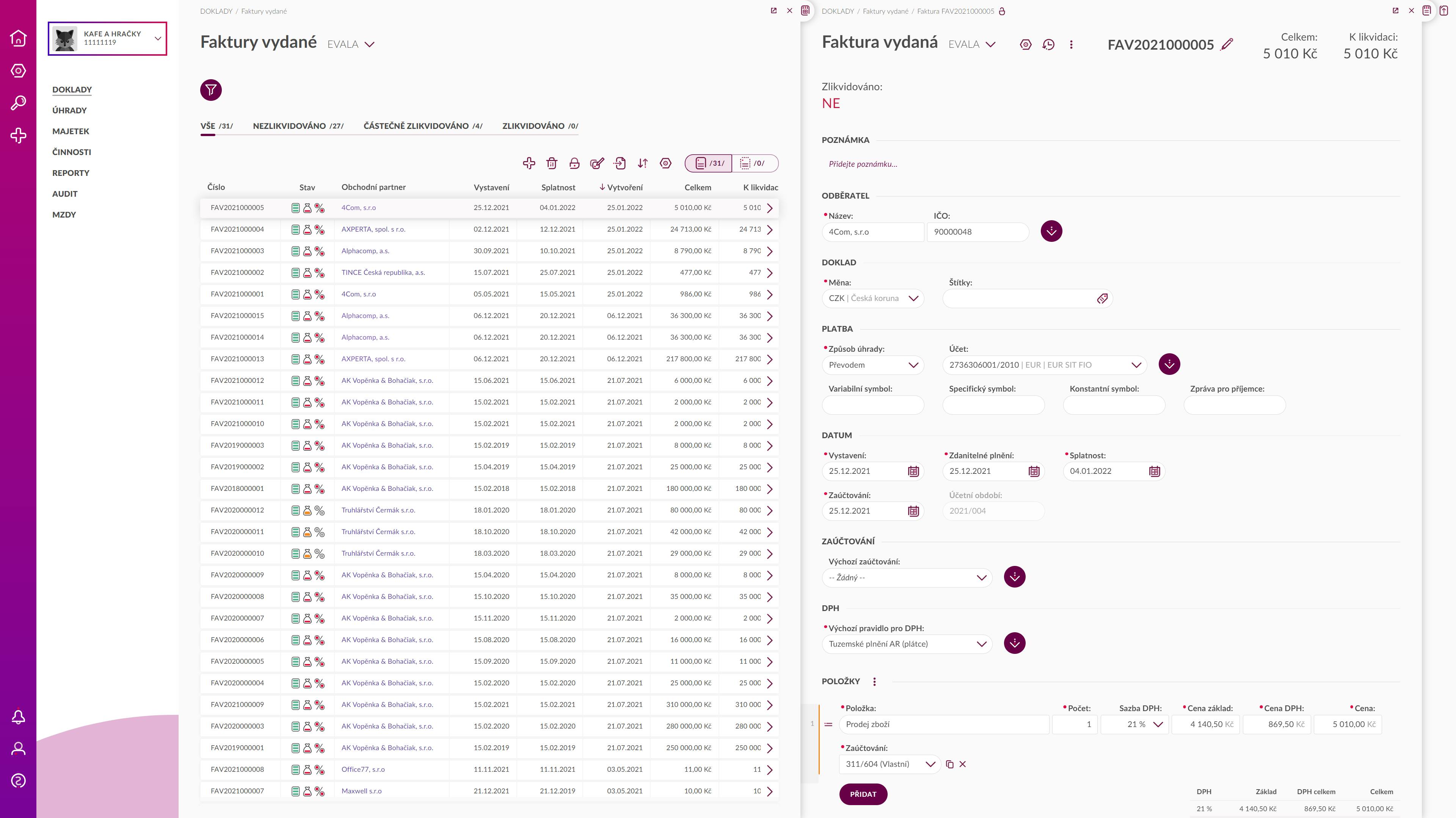Expand the KAFE A HRAČKY company selector
Screen dimensions: 1456x818
tap(107, 38)
